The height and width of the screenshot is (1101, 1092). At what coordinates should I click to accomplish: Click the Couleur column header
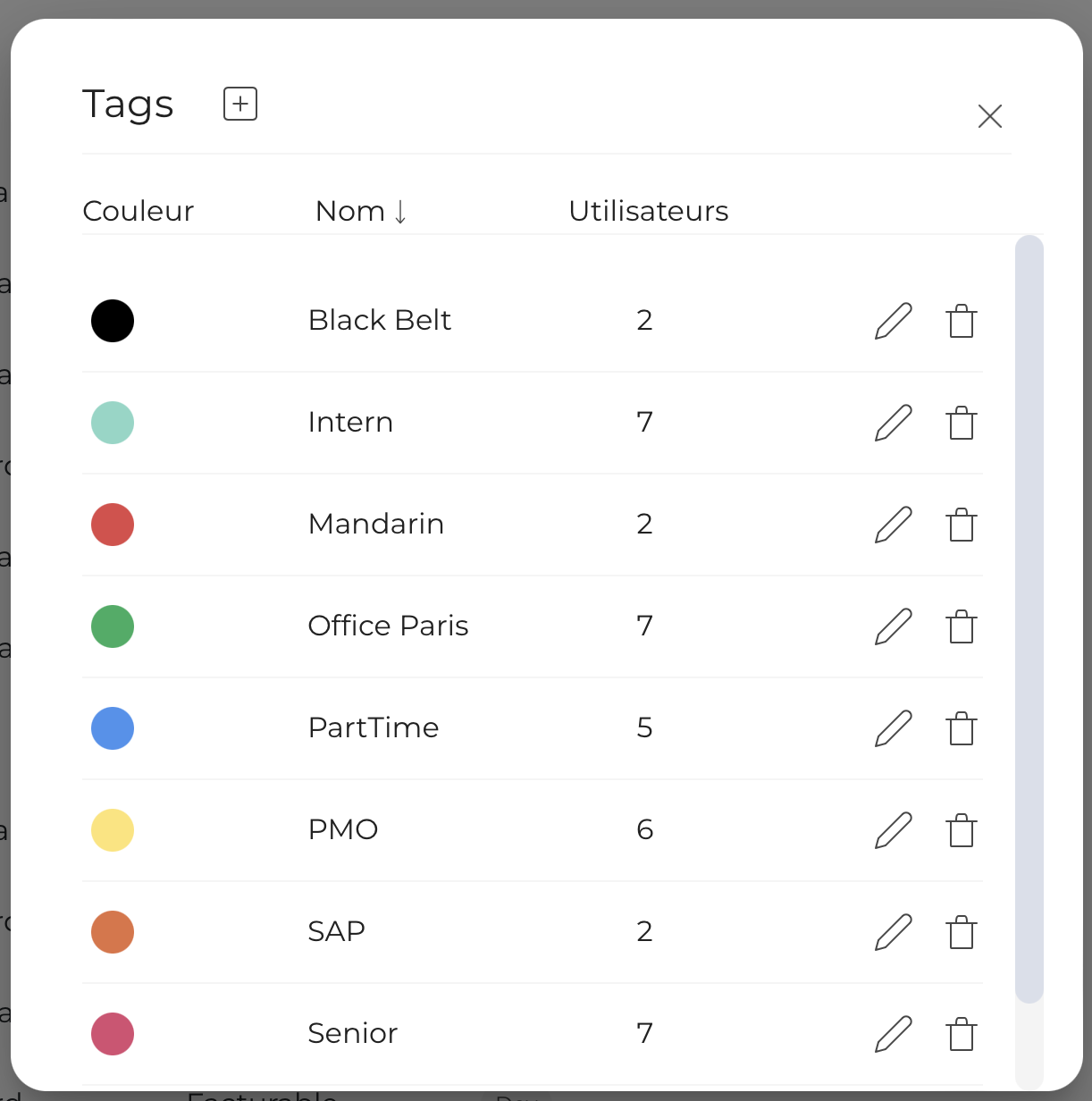[x=138, y=211]
